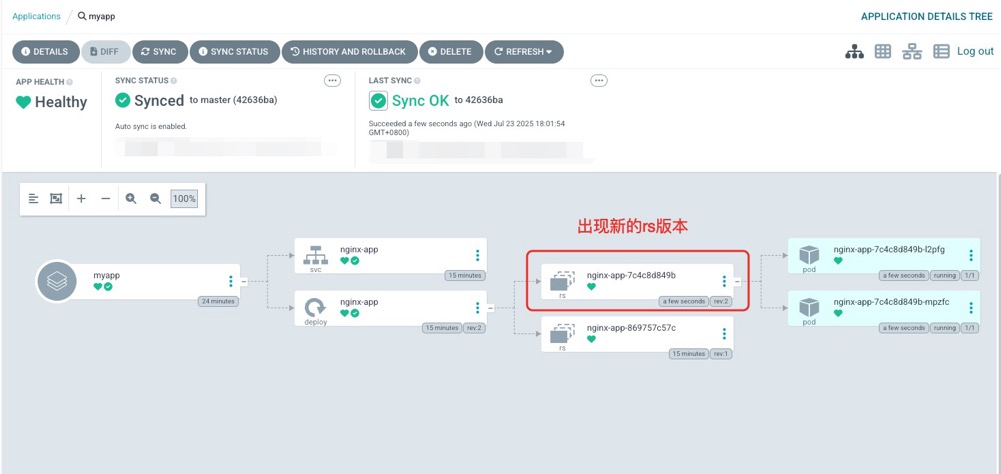
Task: Click the fit-to-screen image icon
Action: [57, 199]
